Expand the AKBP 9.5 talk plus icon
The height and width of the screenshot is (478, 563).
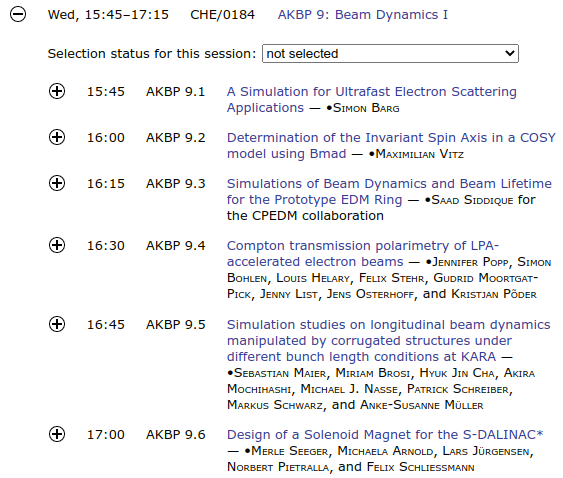pyautogui.click(x=57, y=324)
